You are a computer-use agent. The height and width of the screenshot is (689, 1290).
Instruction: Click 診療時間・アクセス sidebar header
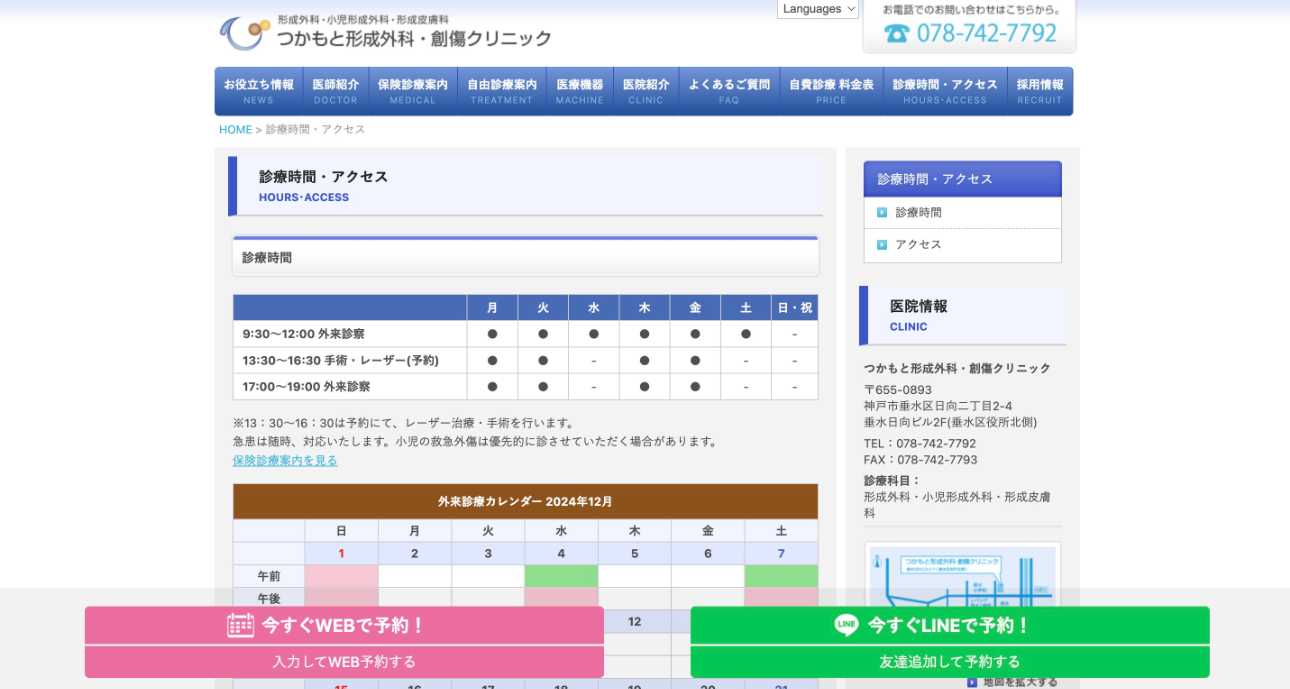[962, 179]
